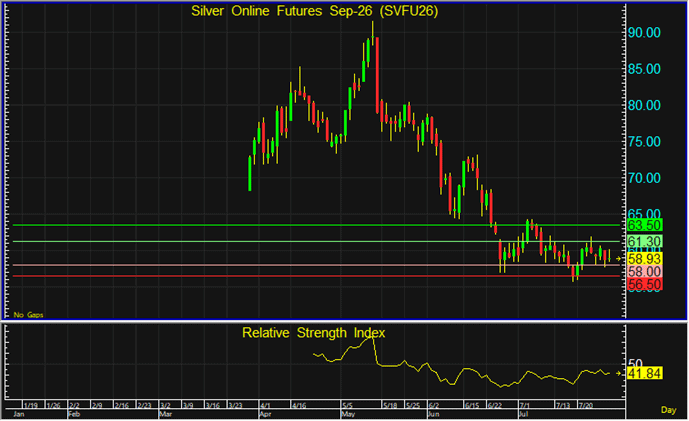Click the Jun month label
This screenshot has width=689, height=421.
[433, 414]
